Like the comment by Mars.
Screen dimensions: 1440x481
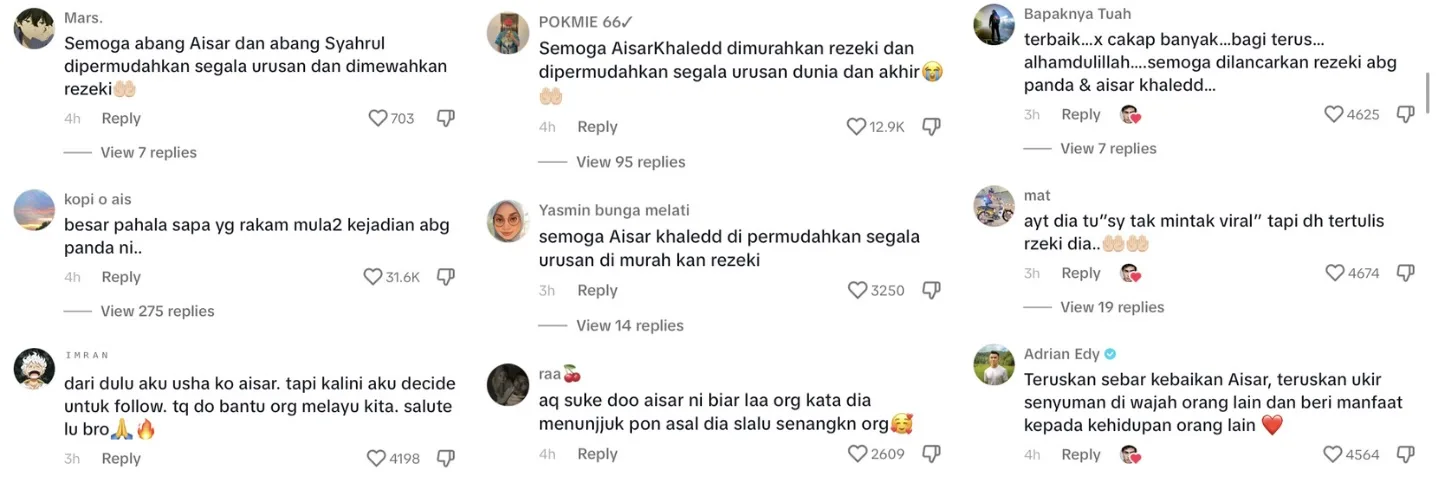pyautogui.click(x=378, y=118)
